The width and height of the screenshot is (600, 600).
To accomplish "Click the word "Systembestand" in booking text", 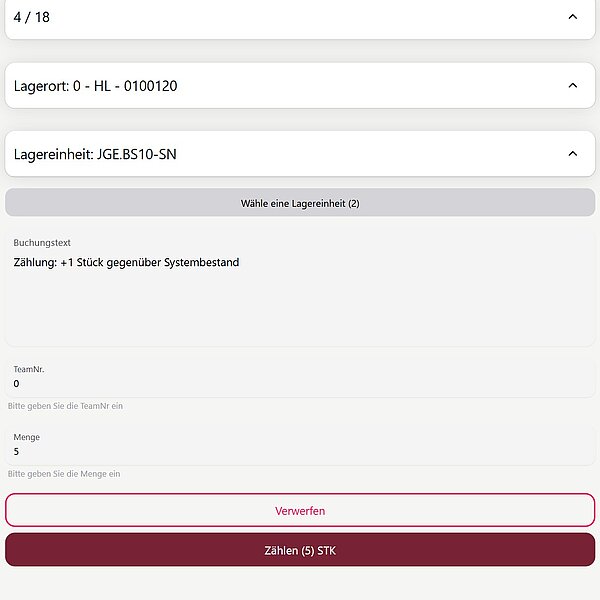I will click(198, 263).
